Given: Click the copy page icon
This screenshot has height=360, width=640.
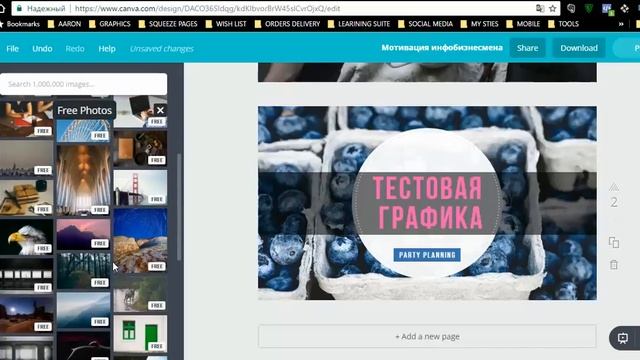Looking at the screenshot, I should click(x=614, y=242).
